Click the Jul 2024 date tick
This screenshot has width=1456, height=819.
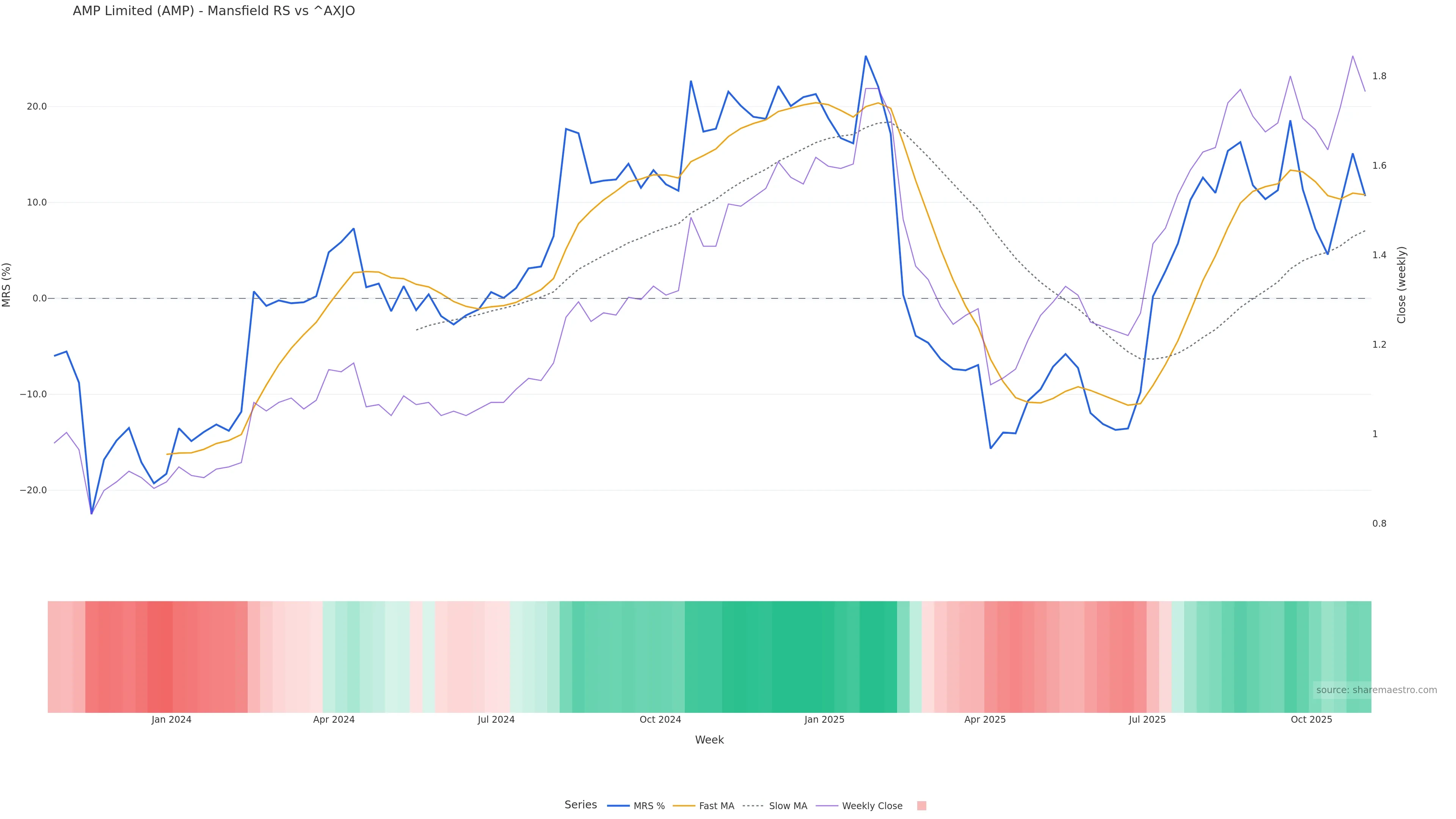click(496, 720)
